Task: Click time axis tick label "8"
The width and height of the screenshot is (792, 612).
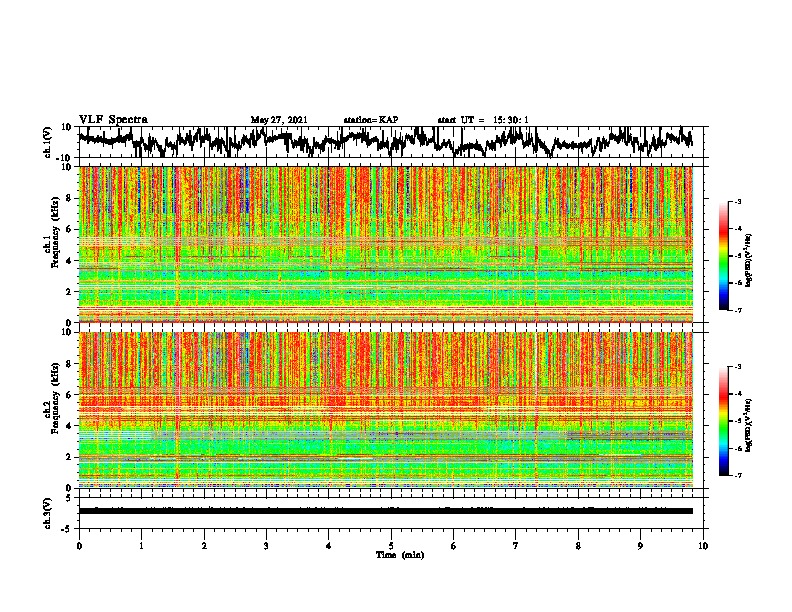Action: [578, 546]
